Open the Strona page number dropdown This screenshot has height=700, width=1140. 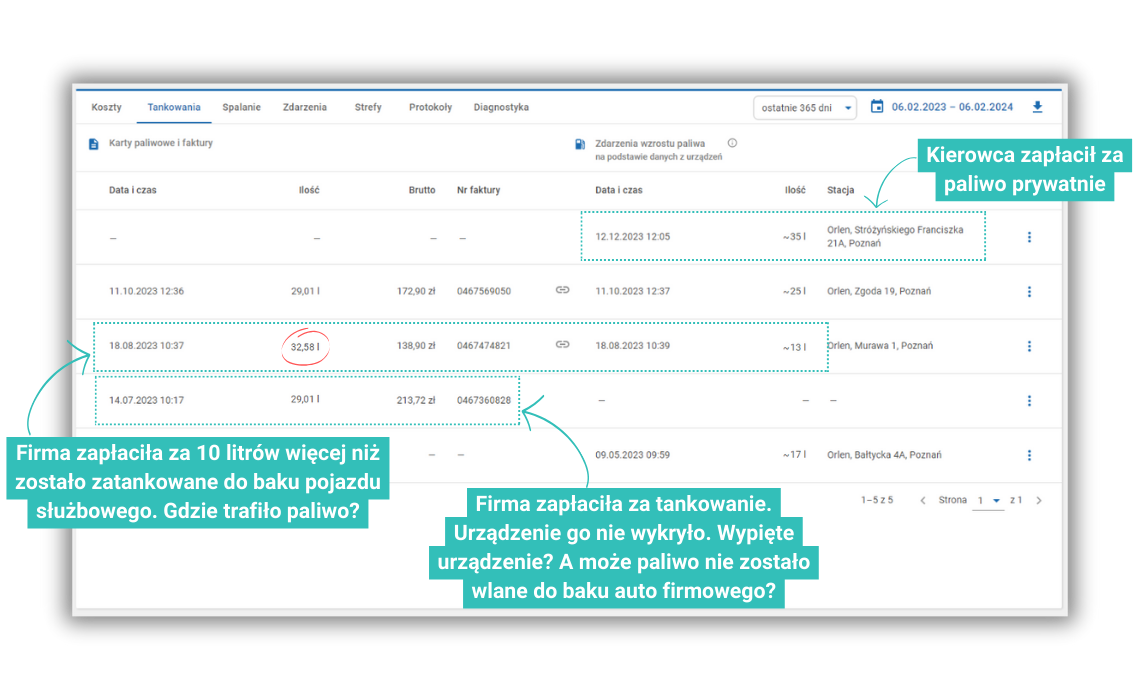(990, 500)
